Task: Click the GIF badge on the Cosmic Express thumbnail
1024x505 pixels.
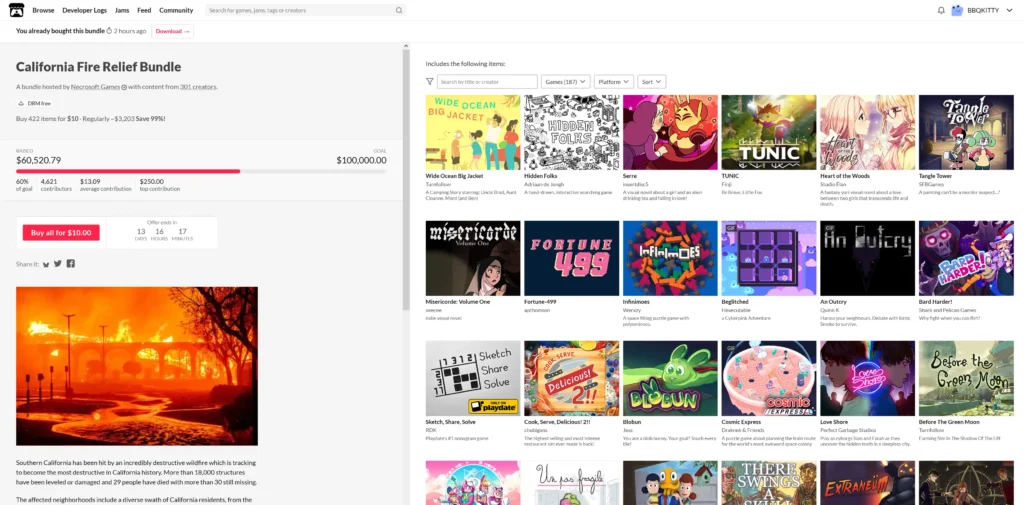Action: pyautogui.click(x=729, y=348)
